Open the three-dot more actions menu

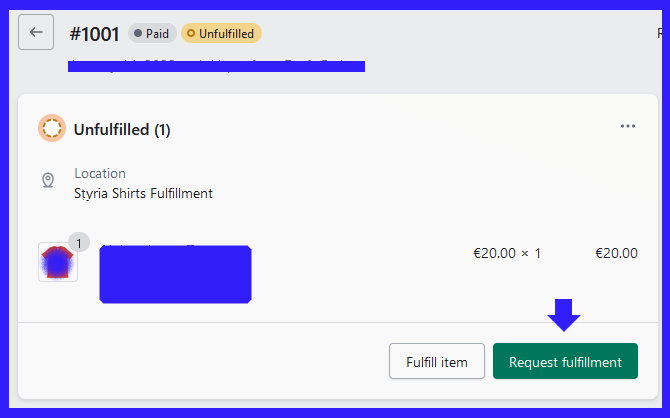[628, 126]
